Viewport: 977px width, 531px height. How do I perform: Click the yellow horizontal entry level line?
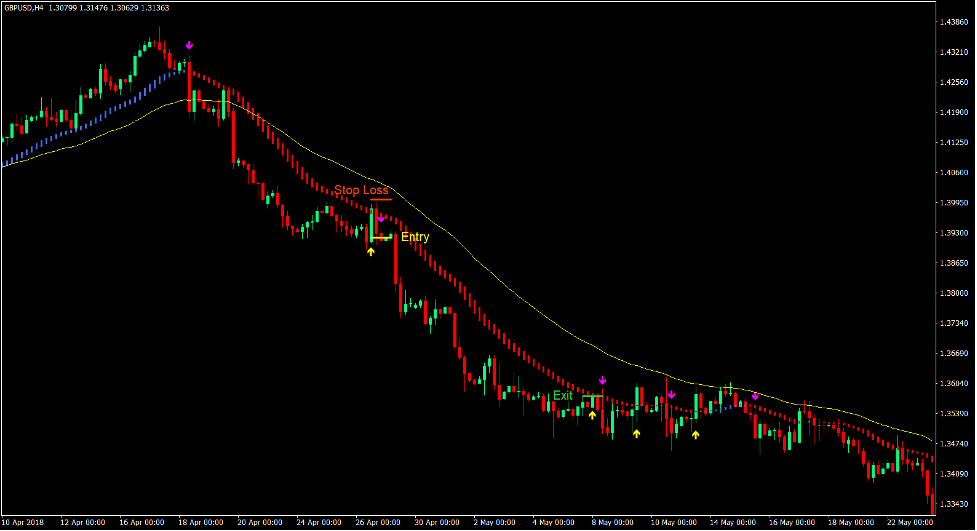pos(383,238)
